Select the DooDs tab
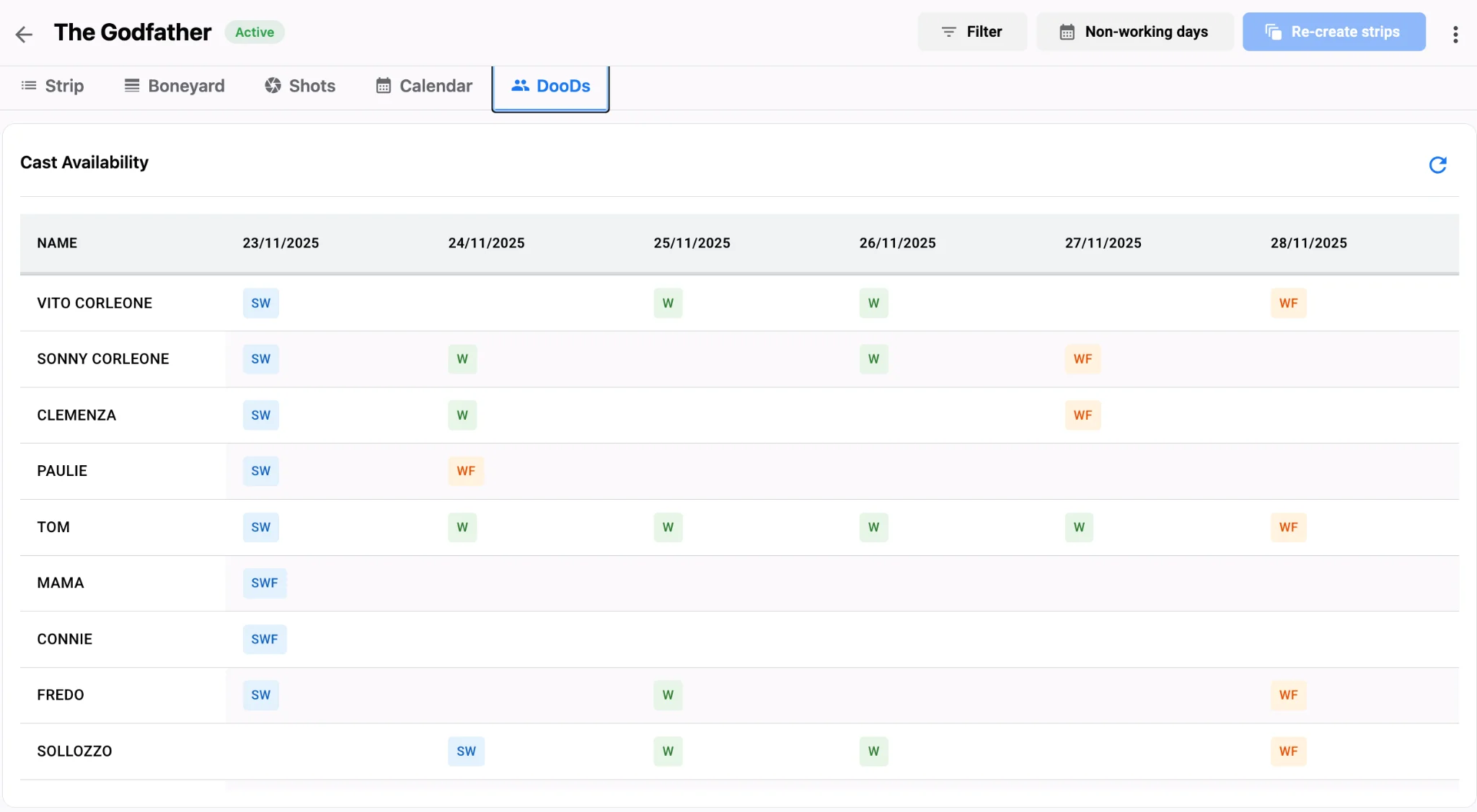The image size is (1477, 812). tap(550, 87)
